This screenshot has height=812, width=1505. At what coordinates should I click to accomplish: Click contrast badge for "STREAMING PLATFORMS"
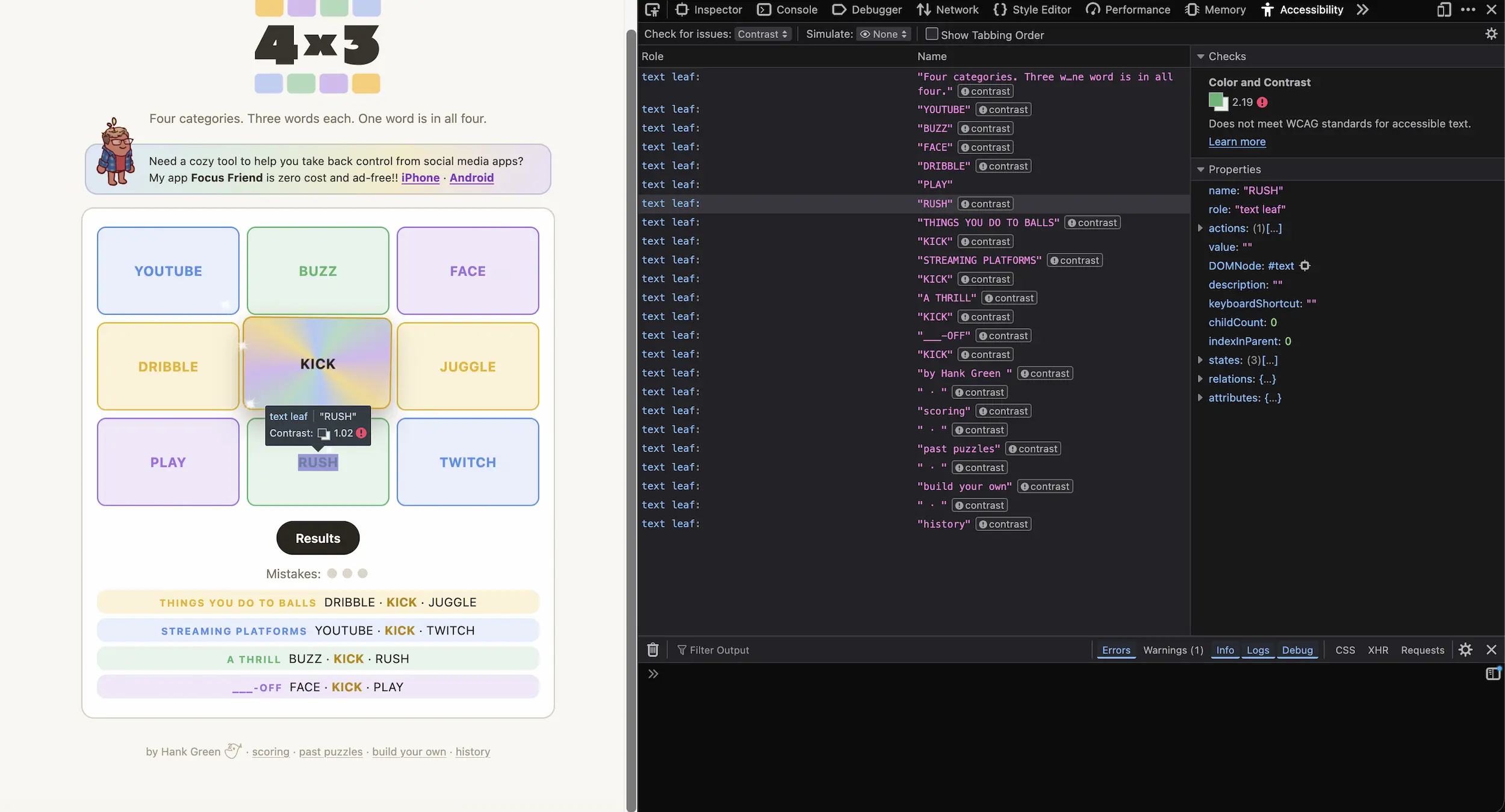1075,261
